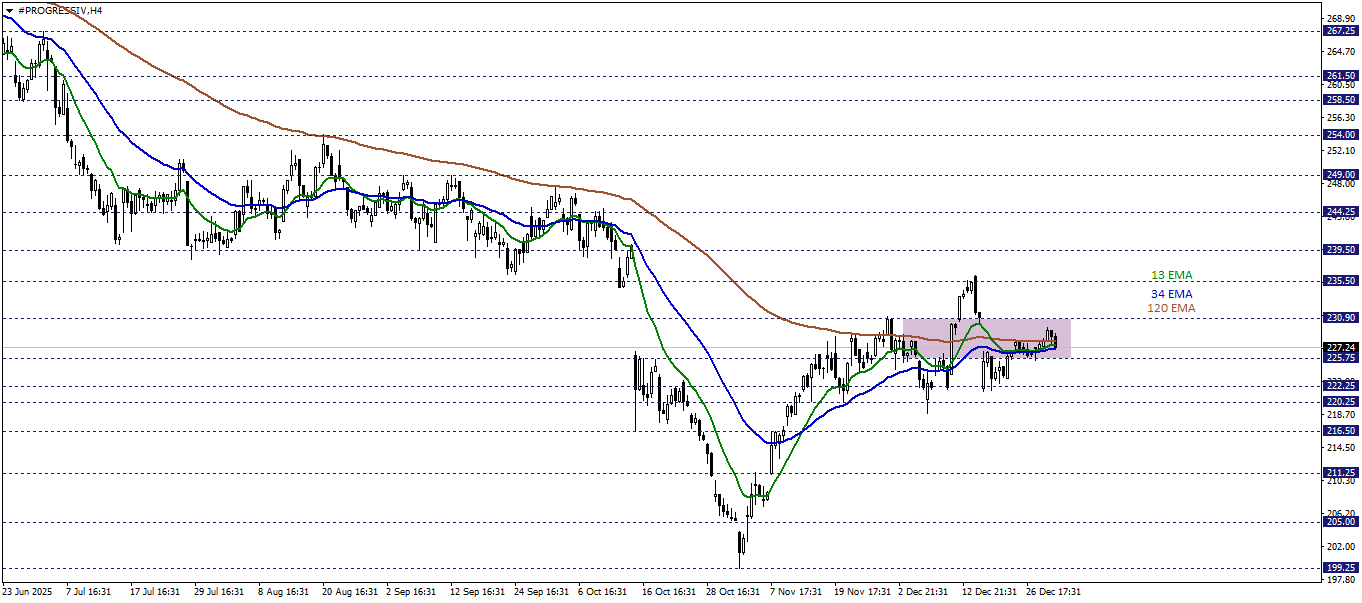
Task: Select the 249.00 price level label
Action: 1339,175
